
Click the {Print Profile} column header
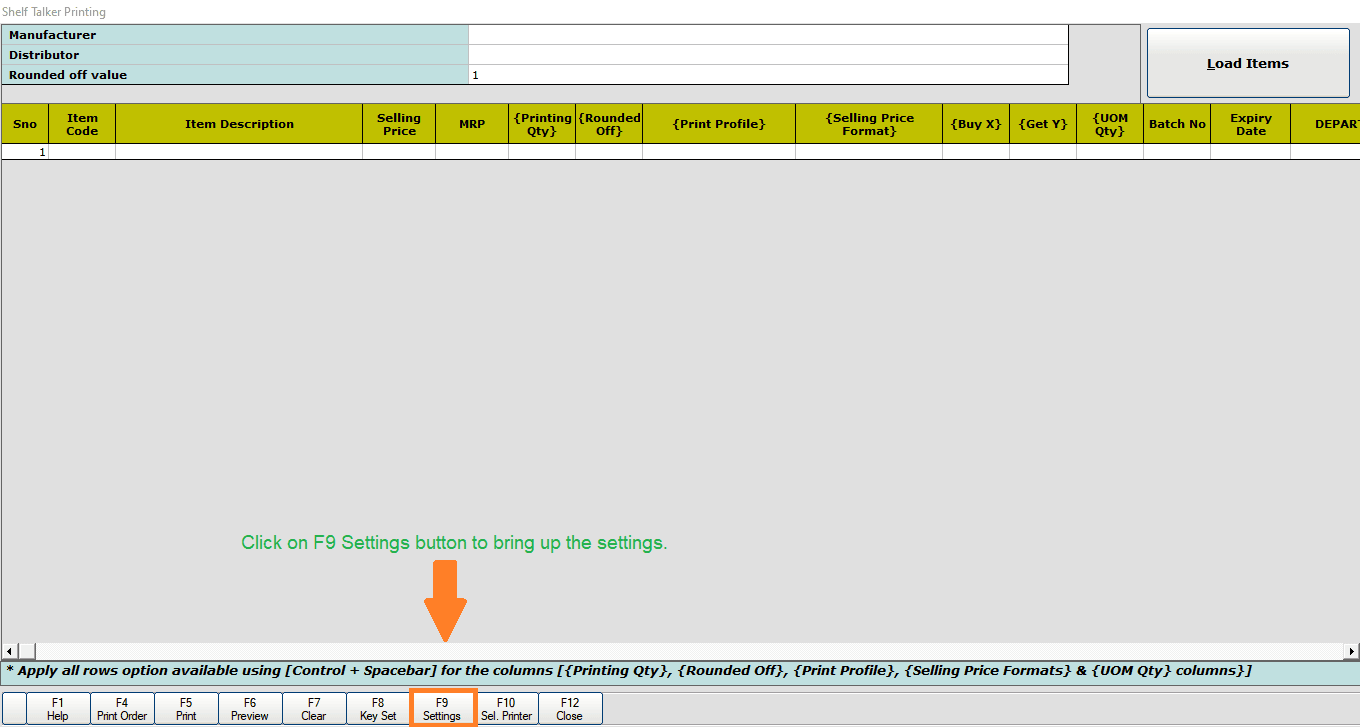pos(719,124)
